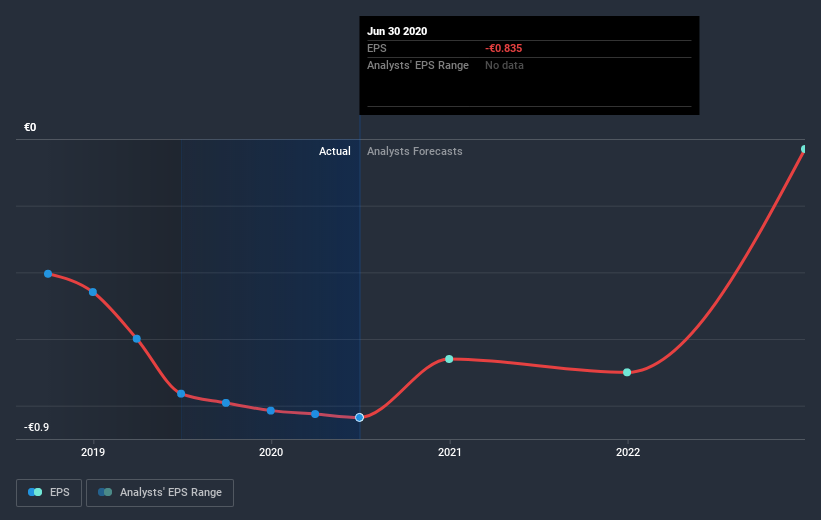Click the EPS data point at Q1 2020
Screen dimensions: 821x520
coord(315,414)
